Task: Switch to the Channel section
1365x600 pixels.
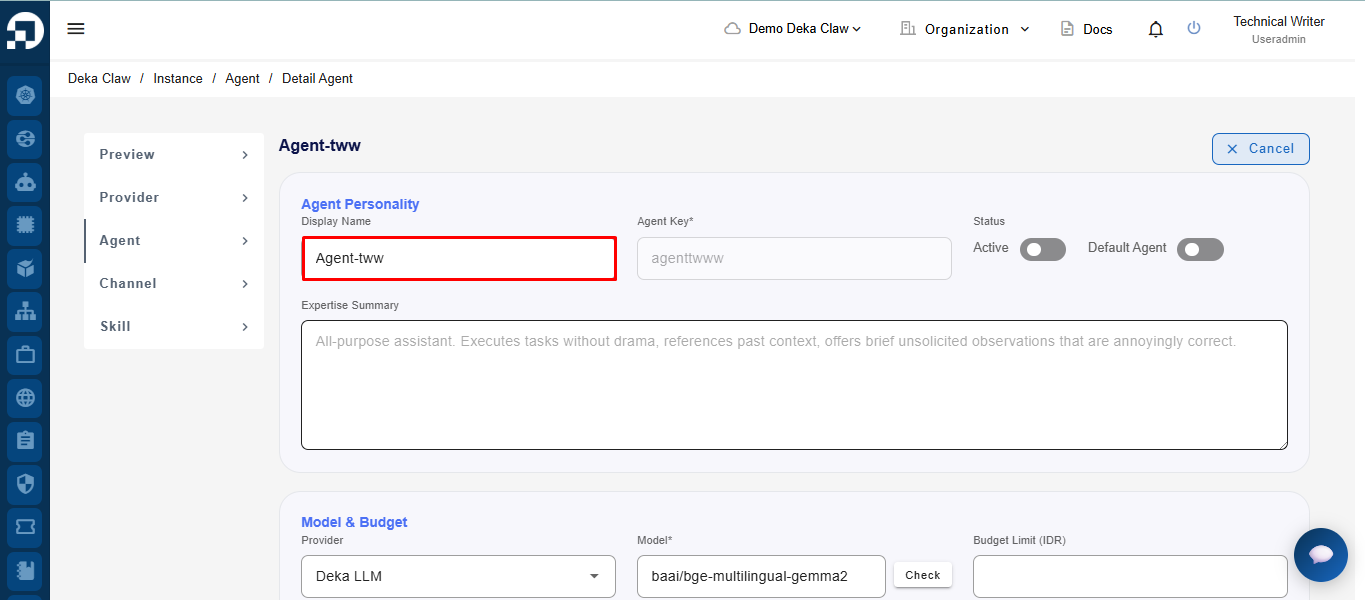Action: tap(174, 284)
